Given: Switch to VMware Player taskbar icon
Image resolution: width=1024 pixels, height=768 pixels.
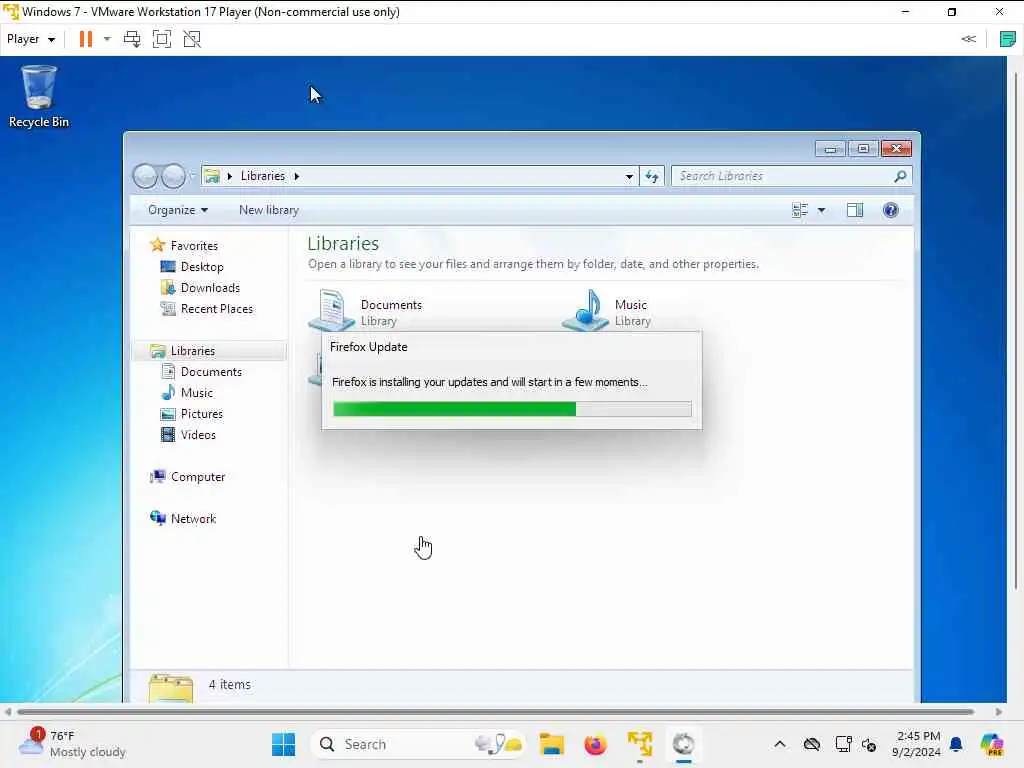Looking at the screenshot, I should tap(640, 744).
